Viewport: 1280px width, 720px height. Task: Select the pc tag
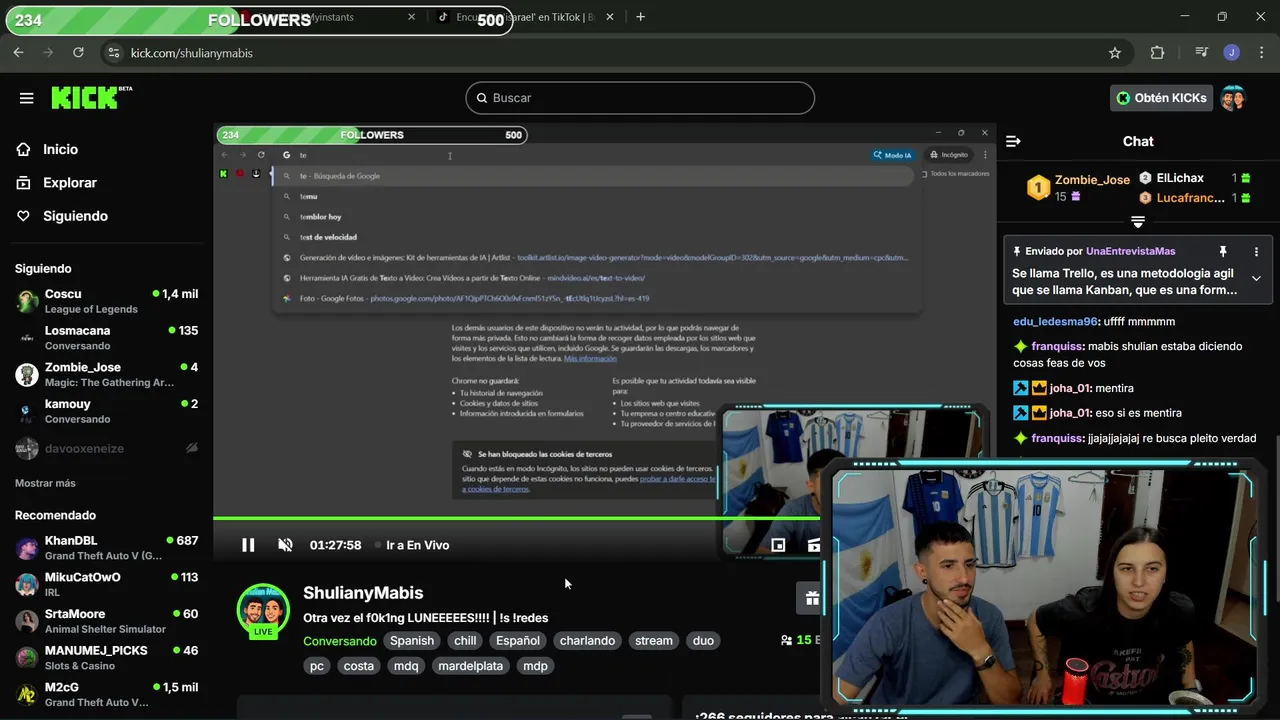pos(317,666)
